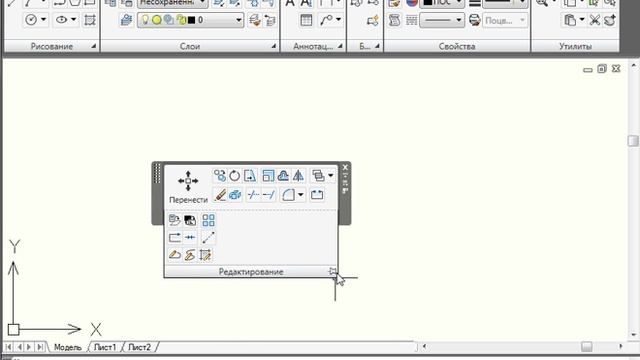Viewport: 640px width, 360px height.
Task: Select the Join tool in expanded panel
Action: tap(190, 238)
